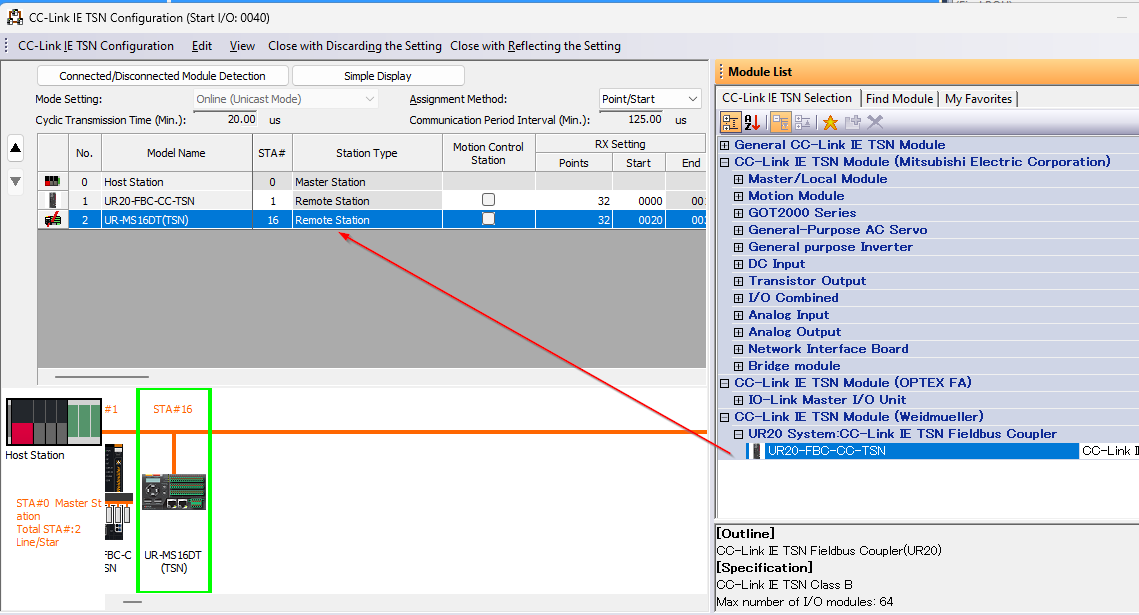Click the grey X delete icon in Module List

tap(875, 122)
